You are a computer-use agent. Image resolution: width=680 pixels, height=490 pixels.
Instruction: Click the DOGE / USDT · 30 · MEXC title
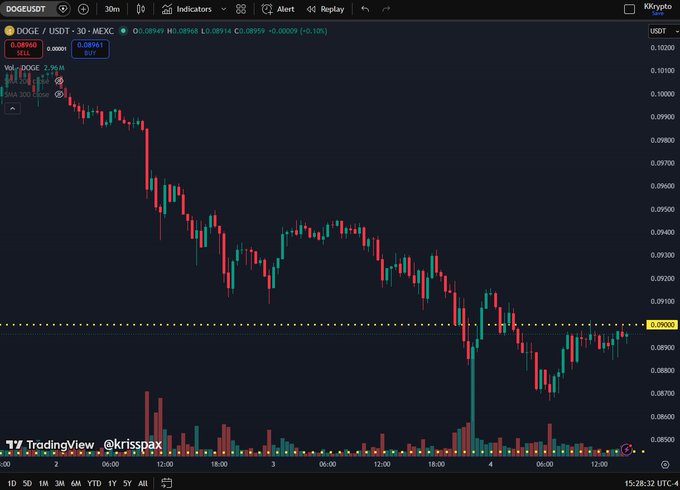(65, 31)
